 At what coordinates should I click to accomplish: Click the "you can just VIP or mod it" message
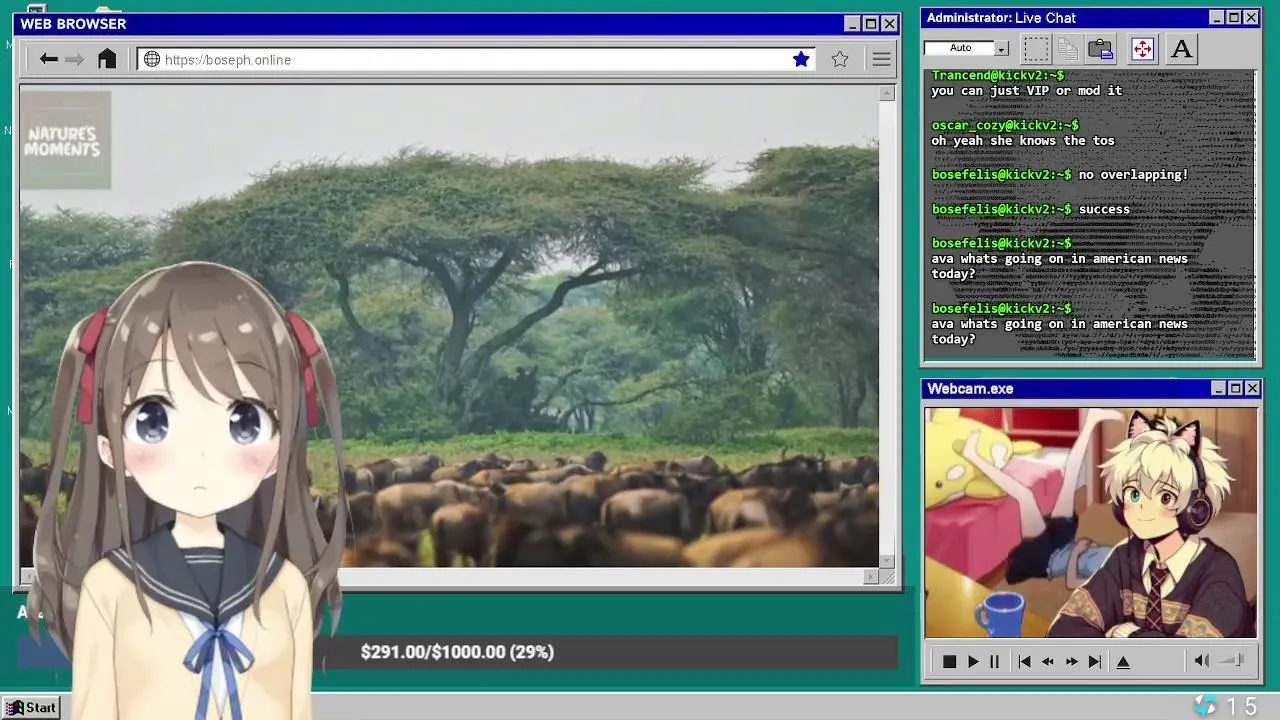1027,91
